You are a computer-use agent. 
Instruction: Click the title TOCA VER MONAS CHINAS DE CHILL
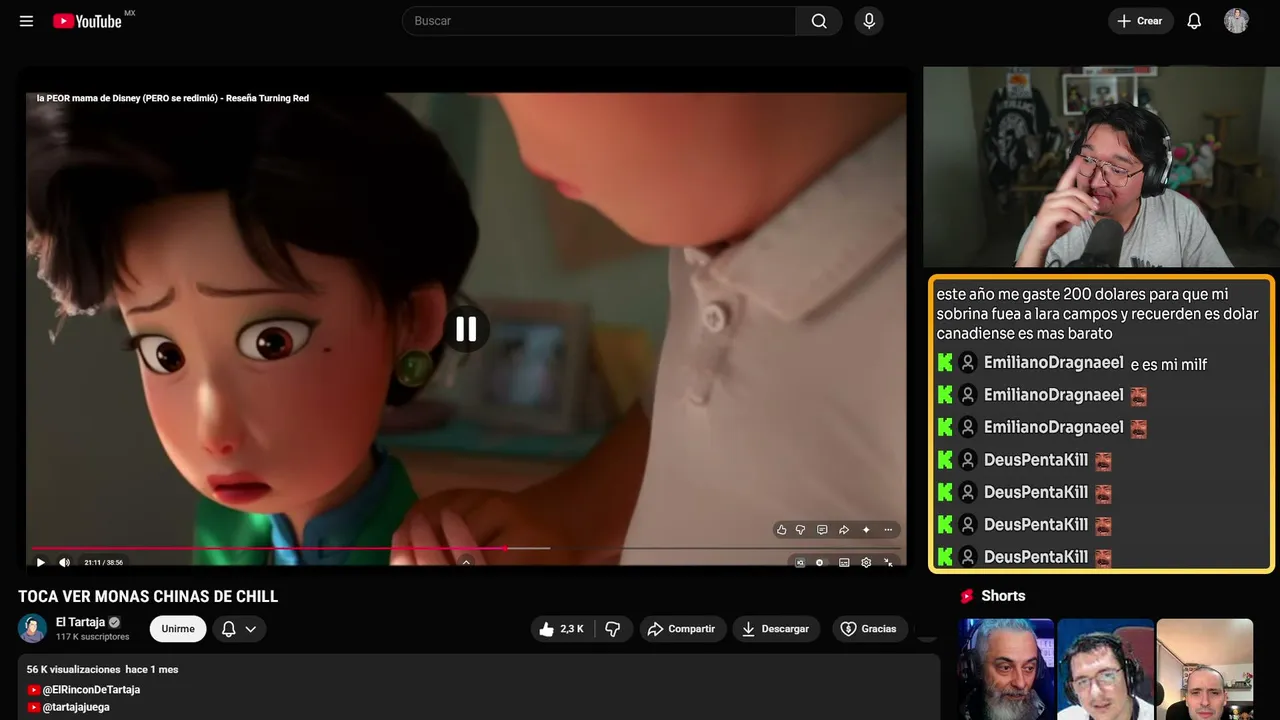click(x=148, y=597)
